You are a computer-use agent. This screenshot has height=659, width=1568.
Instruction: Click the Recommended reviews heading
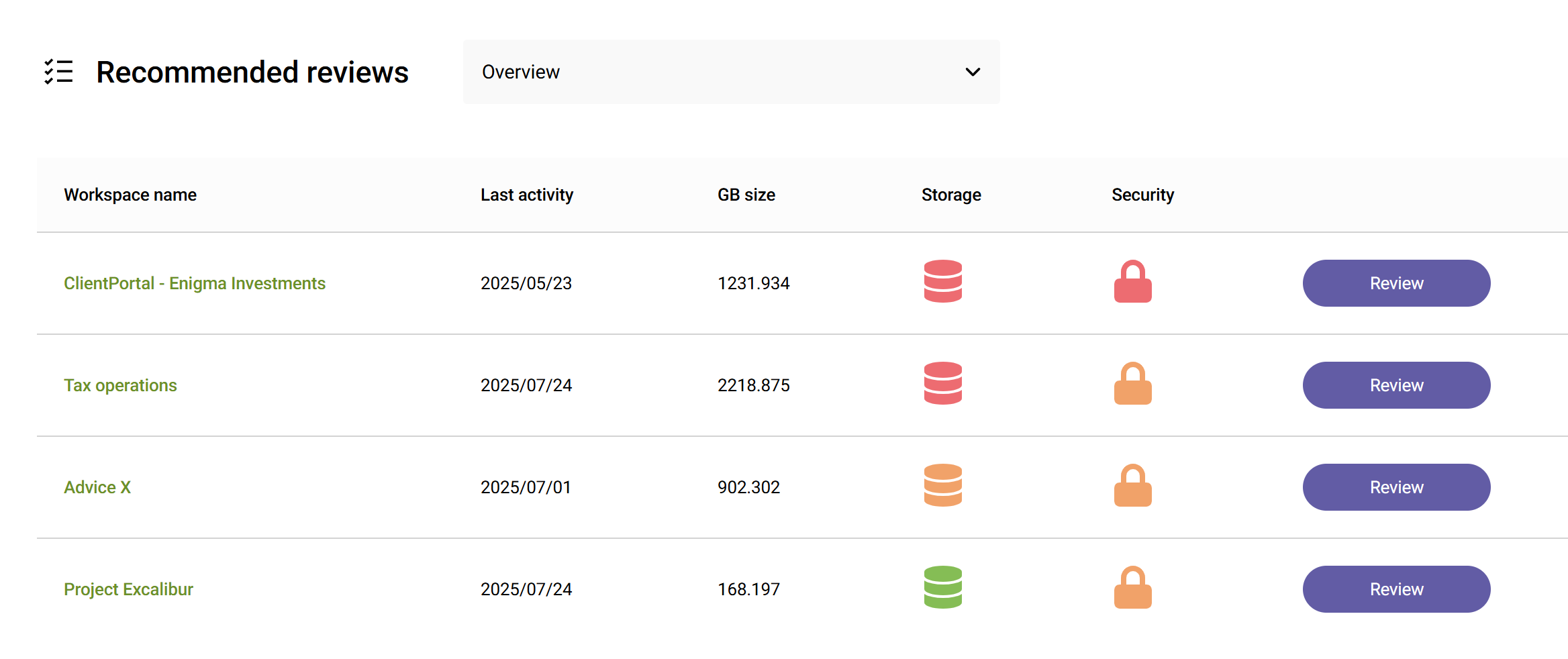click(252, 72)
